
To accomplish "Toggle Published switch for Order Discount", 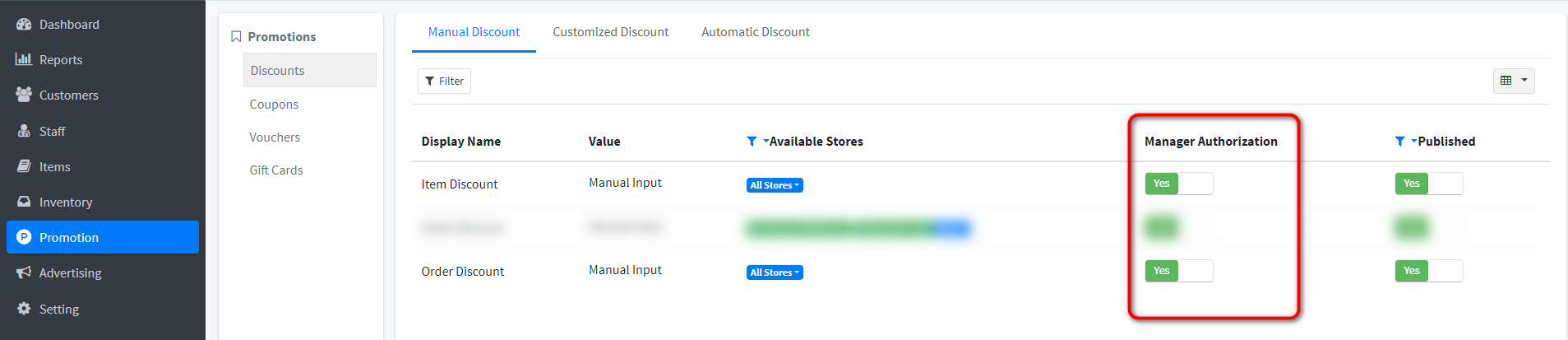I will pyautogui.click(x=1428, y=271).
